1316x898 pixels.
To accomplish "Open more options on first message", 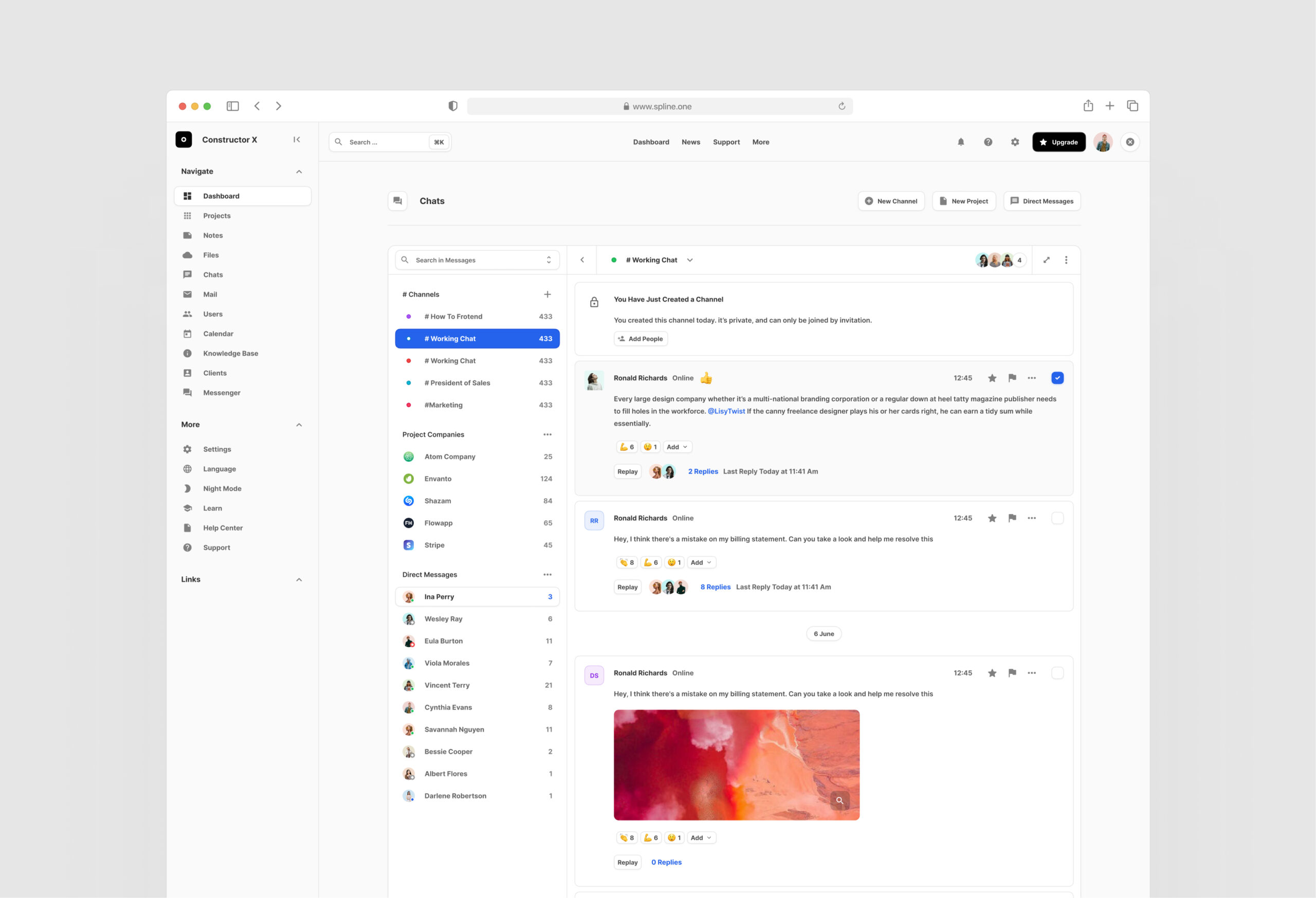I will [x=1032, y=378].
